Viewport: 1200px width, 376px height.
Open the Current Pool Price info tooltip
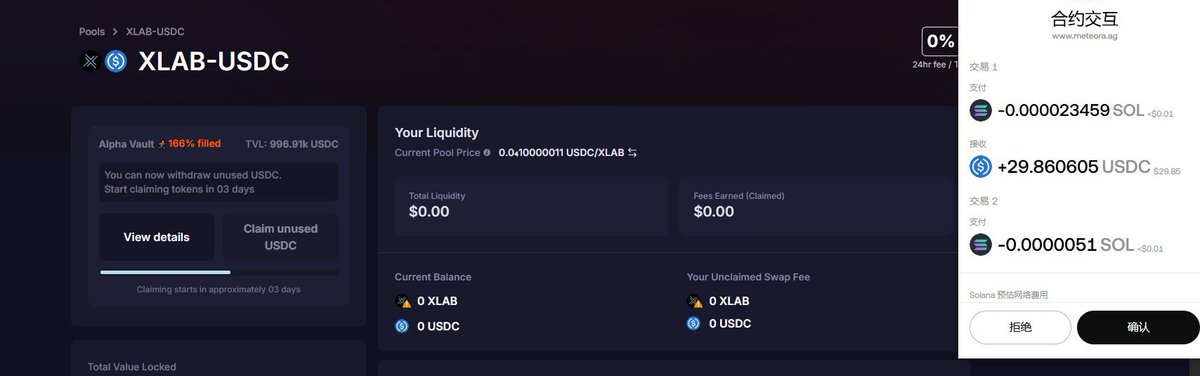(487, 153)
